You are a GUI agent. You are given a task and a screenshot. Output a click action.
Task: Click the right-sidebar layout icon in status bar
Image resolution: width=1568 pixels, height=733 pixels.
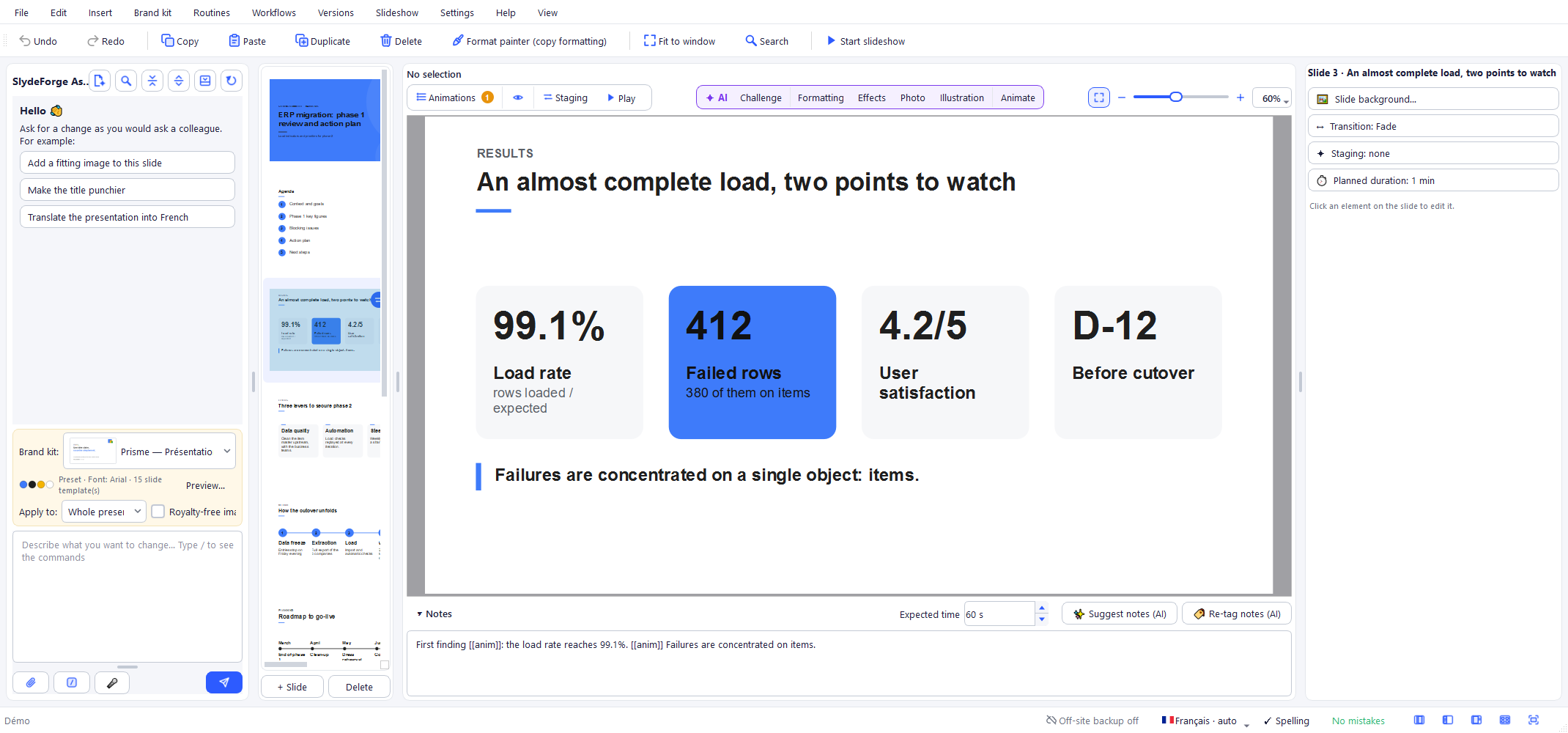[1476, 721]
